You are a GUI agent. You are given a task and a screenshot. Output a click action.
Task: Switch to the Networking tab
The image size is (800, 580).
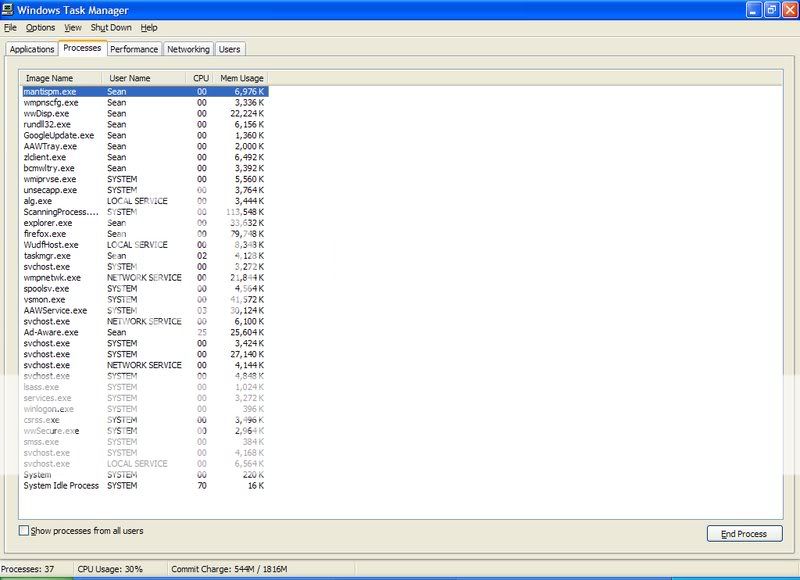tap(188, 49)
